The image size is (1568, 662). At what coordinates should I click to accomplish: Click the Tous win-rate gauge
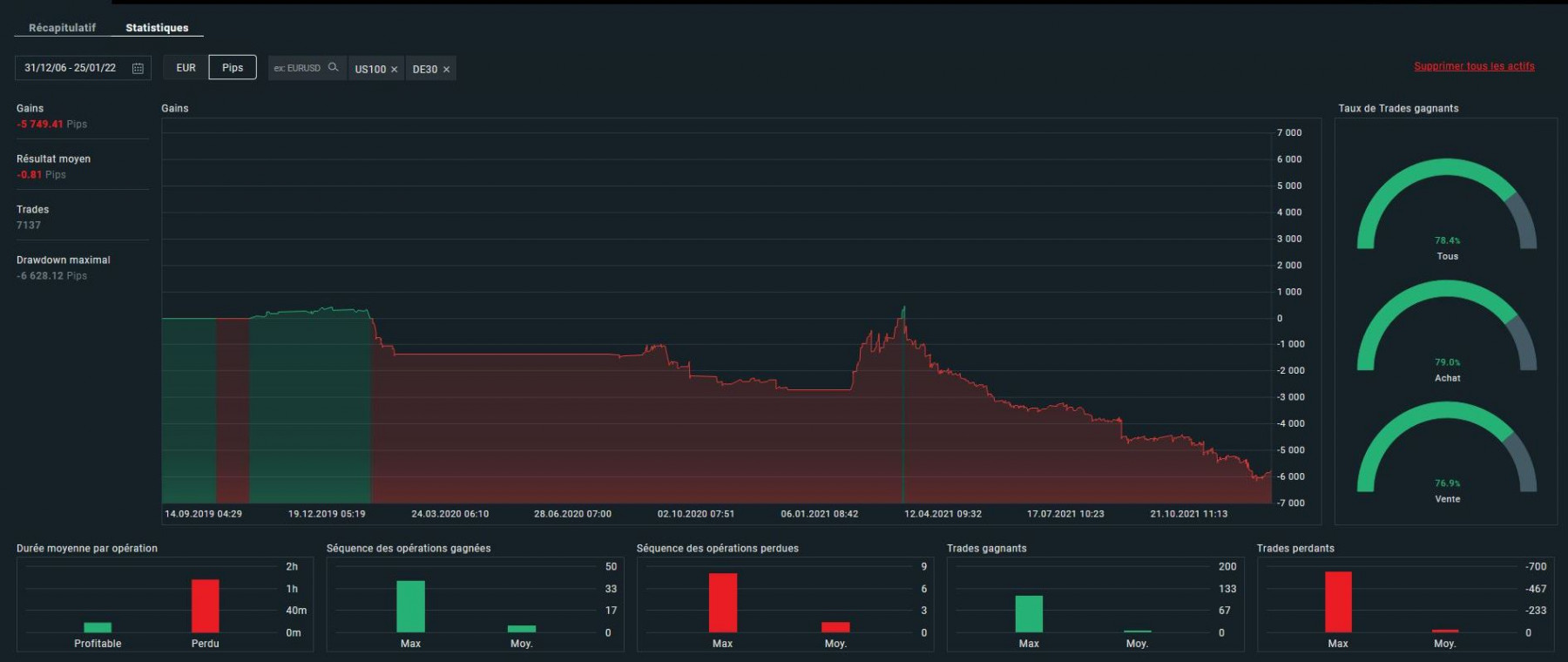coord(1447,204)
